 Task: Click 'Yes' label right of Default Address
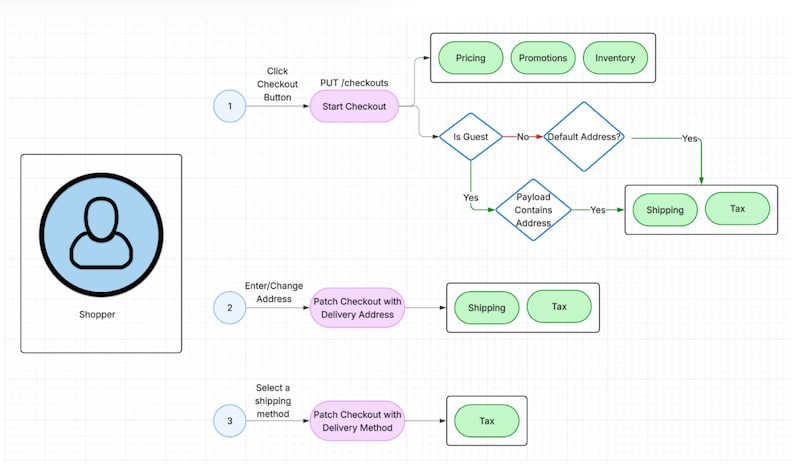pos(689,138)
